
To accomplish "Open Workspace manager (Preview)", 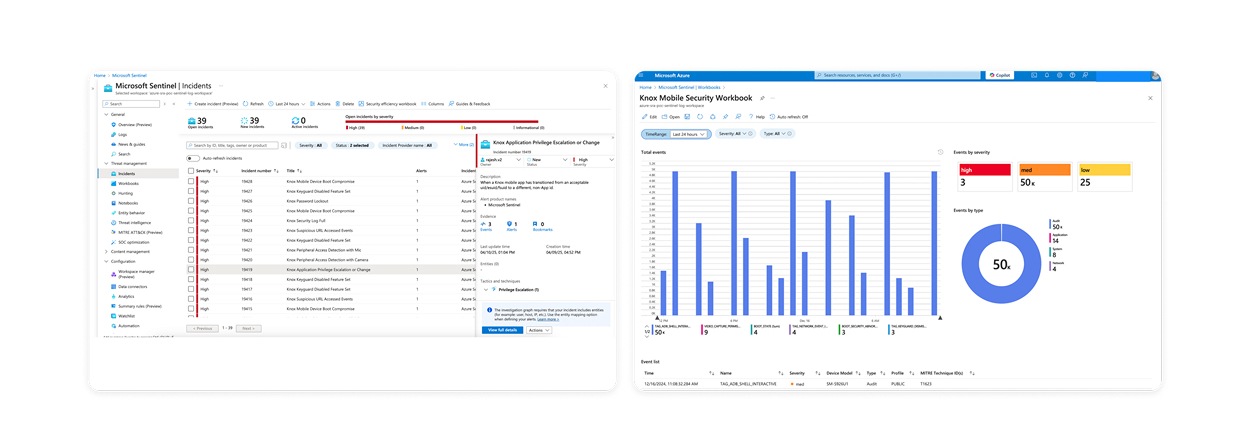I will pyautogui.click(x=135, y=274).
